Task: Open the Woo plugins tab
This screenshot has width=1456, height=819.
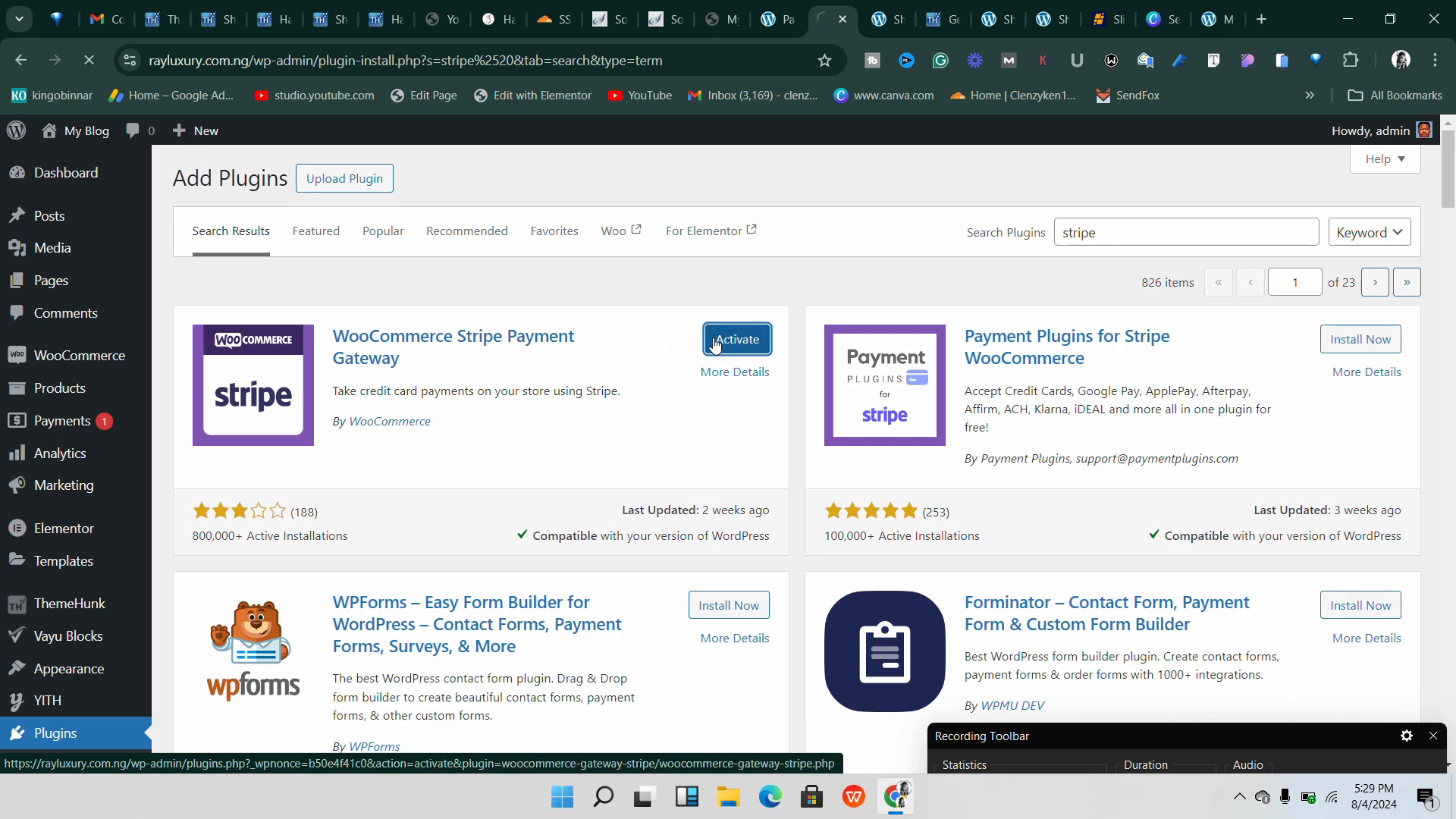Action: coord(621,231)
